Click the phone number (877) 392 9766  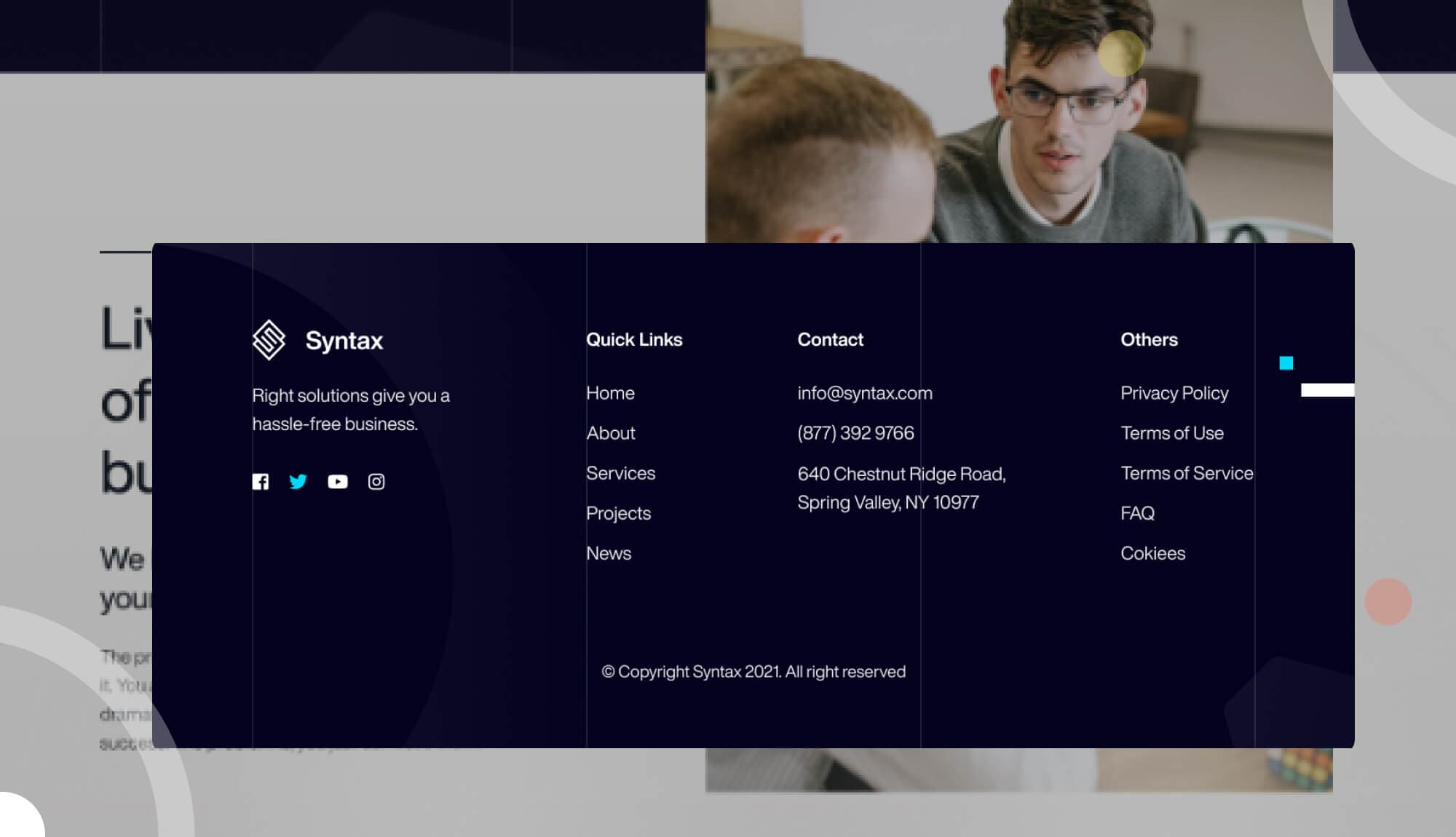click(856, 433)
